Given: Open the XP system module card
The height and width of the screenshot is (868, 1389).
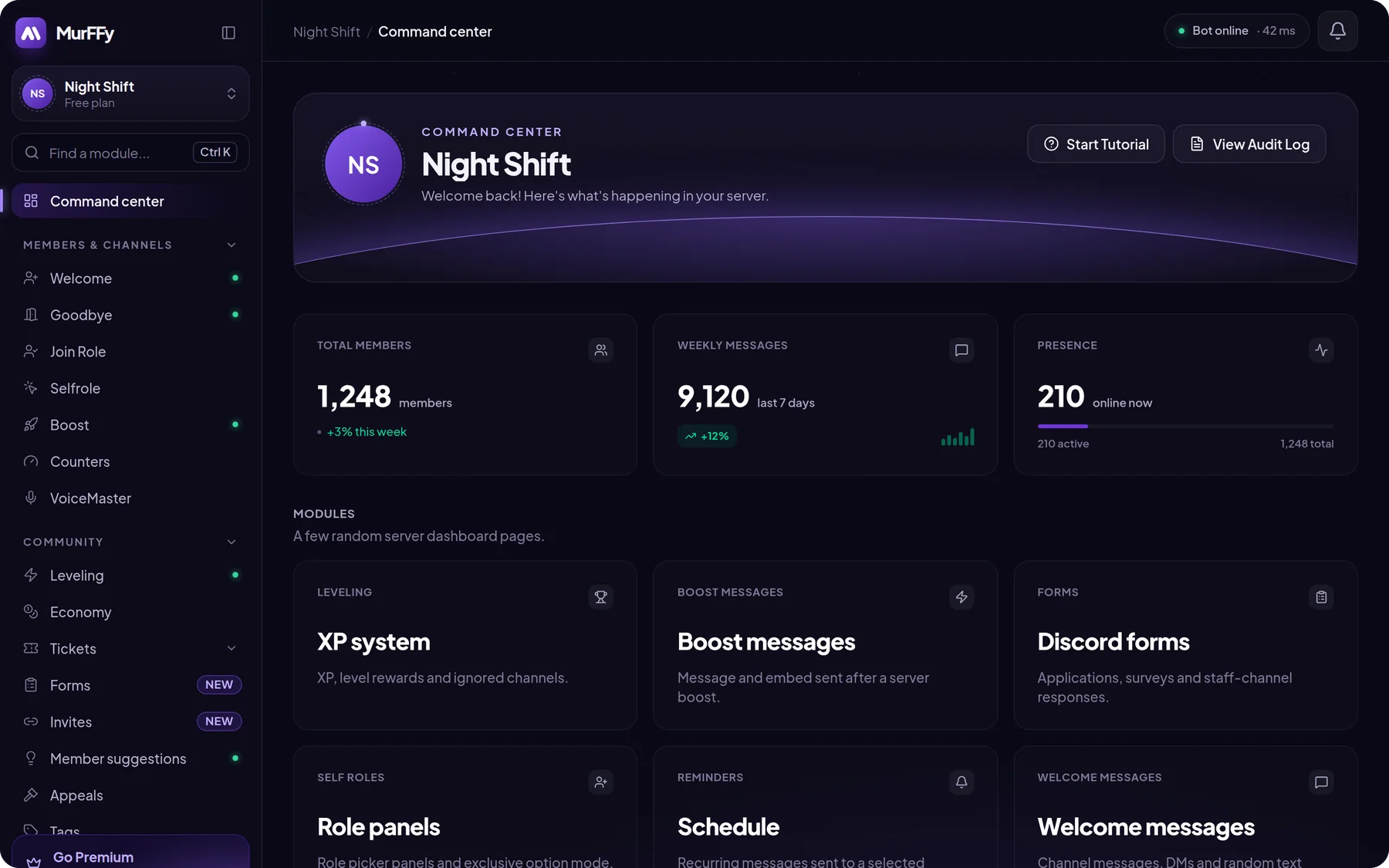Looking at the screenshot, I should (x=465, y=645).
